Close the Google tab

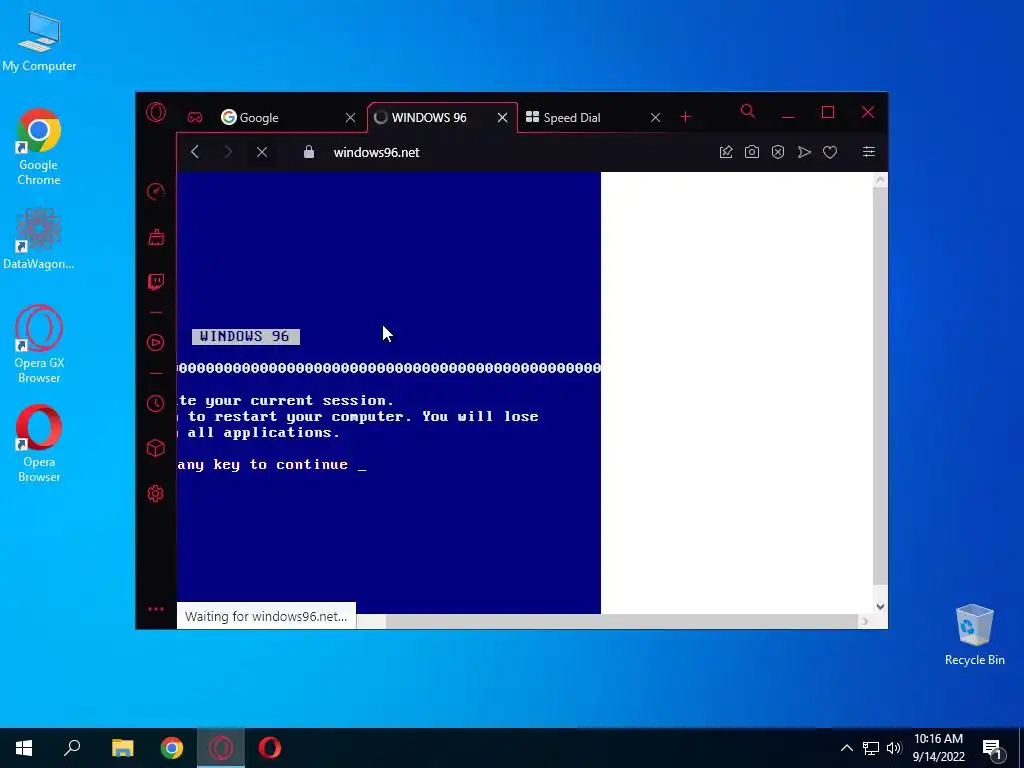[351, 118]
